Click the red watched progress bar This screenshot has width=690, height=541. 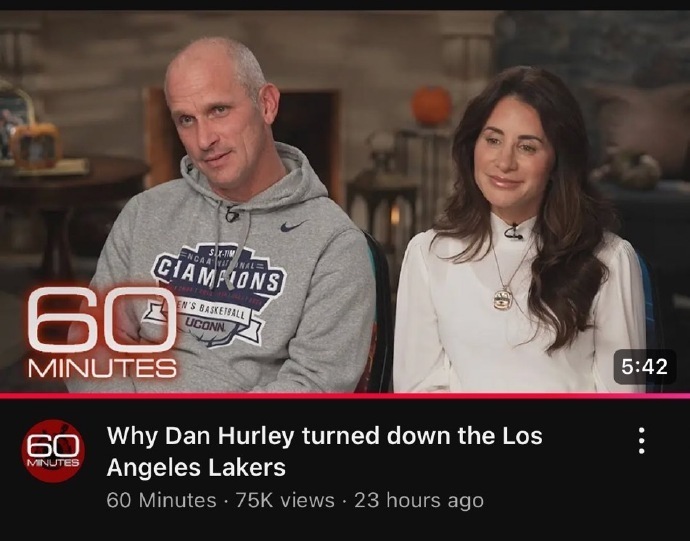click(x=345, y=396)
